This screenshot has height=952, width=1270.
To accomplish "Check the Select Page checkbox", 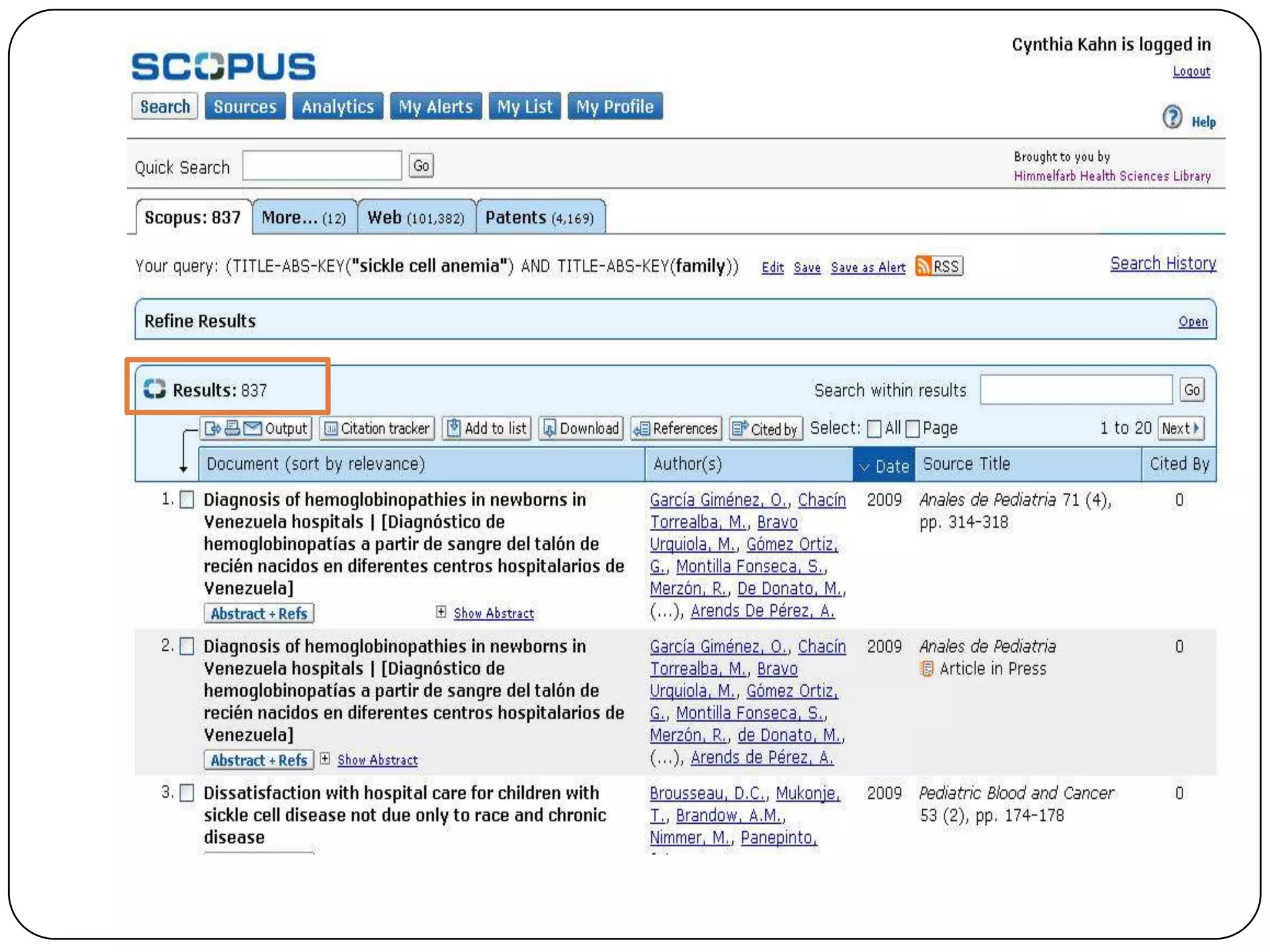I will 912,429.
